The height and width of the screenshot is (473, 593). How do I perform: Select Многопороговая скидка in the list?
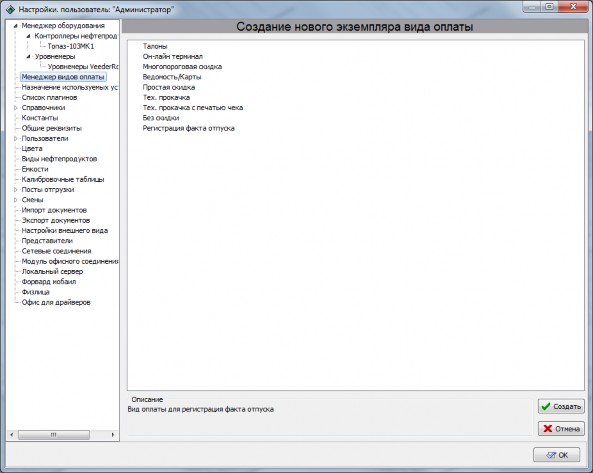coord(182,67)
